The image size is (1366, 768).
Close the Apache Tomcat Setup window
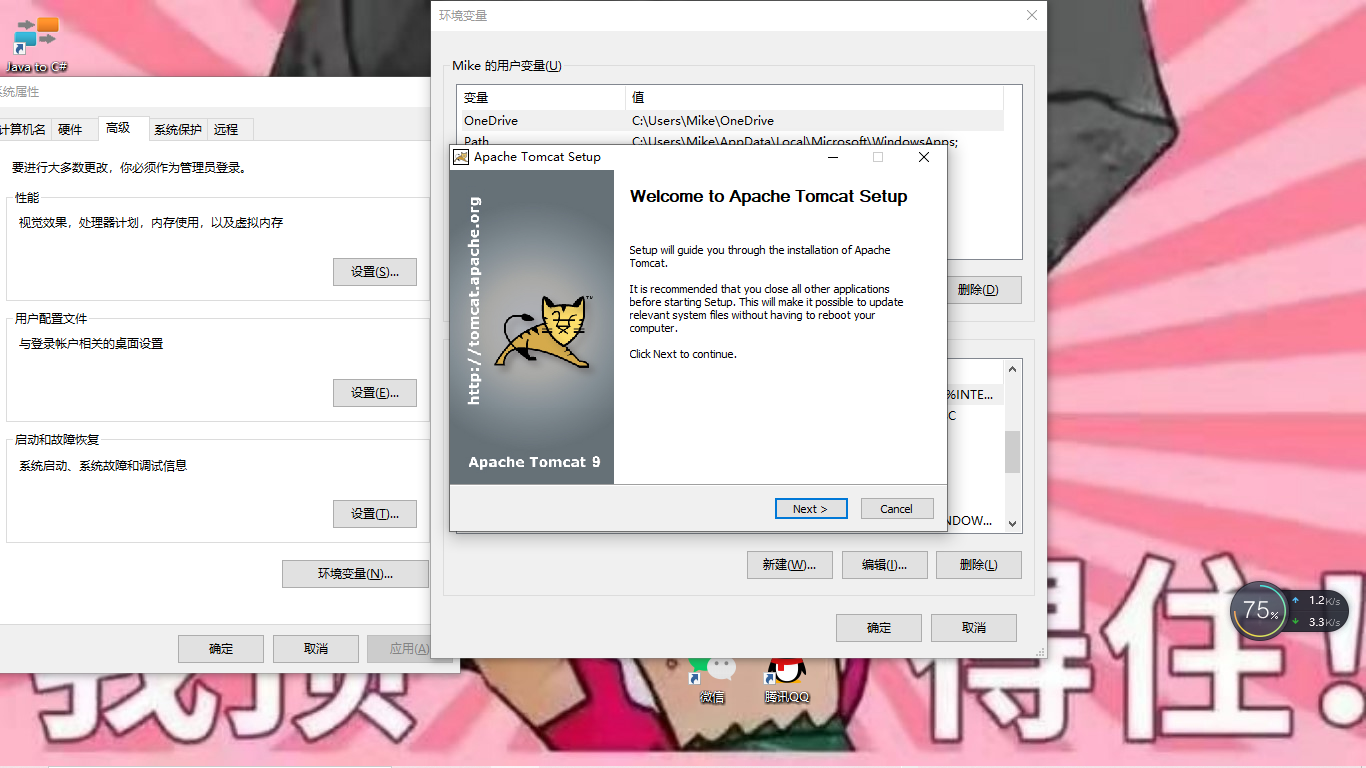(924, 157)
